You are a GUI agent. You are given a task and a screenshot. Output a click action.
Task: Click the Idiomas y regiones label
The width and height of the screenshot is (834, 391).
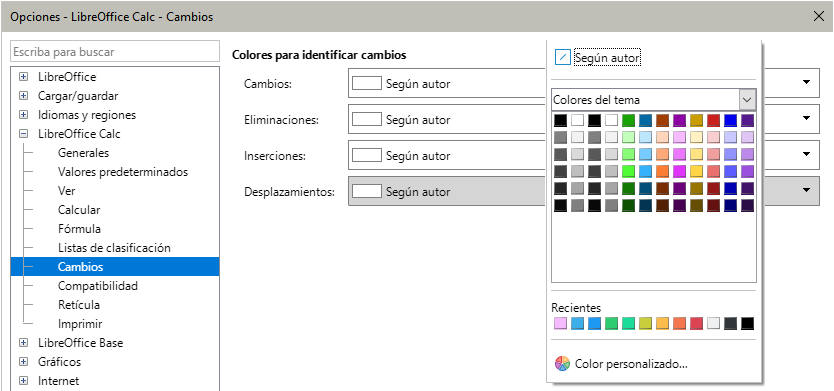tap(87, 115)
